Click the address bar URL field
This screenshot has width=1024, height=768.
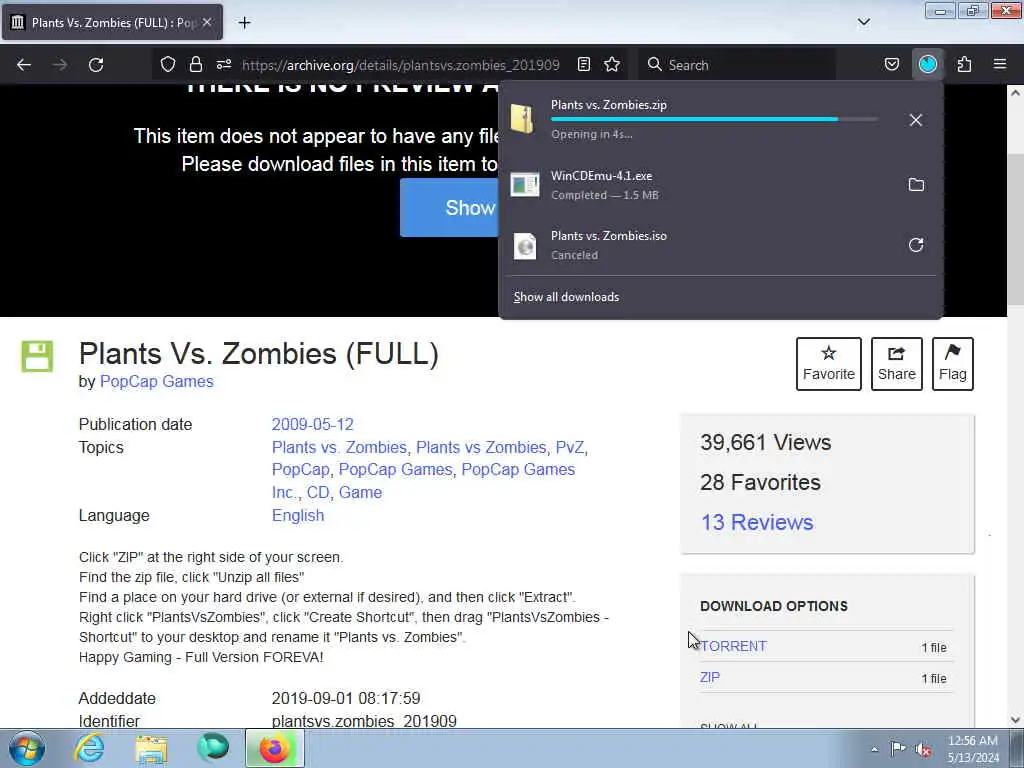(x=400, y=65)
